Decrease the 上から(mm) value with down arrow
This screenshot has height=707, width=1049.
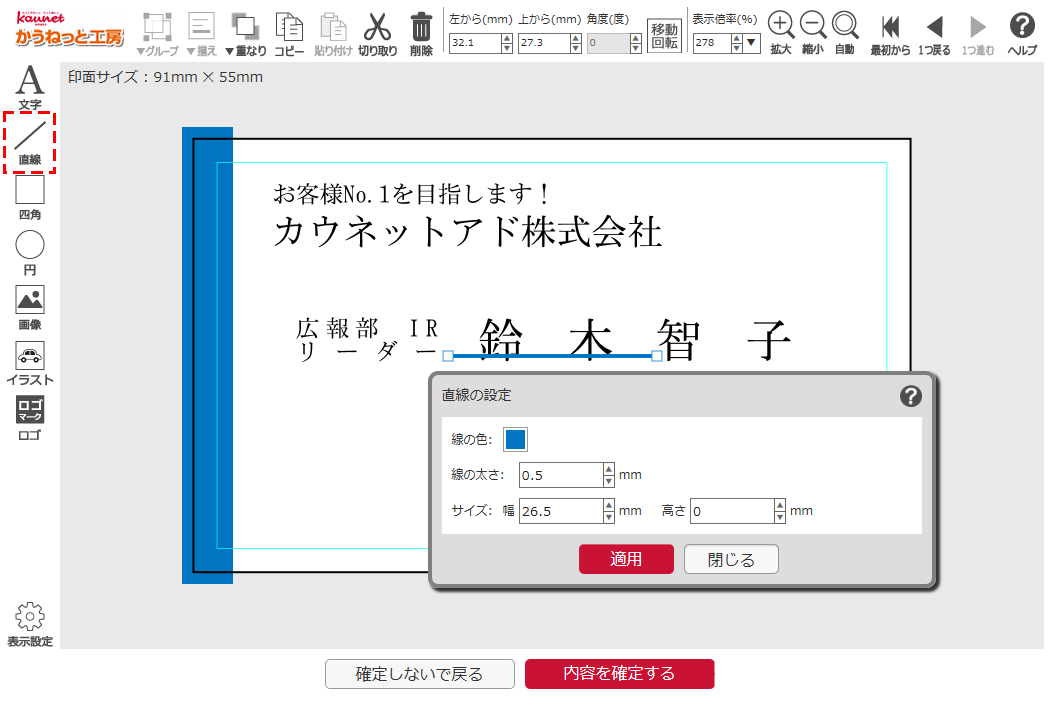(x=576, y=48)
